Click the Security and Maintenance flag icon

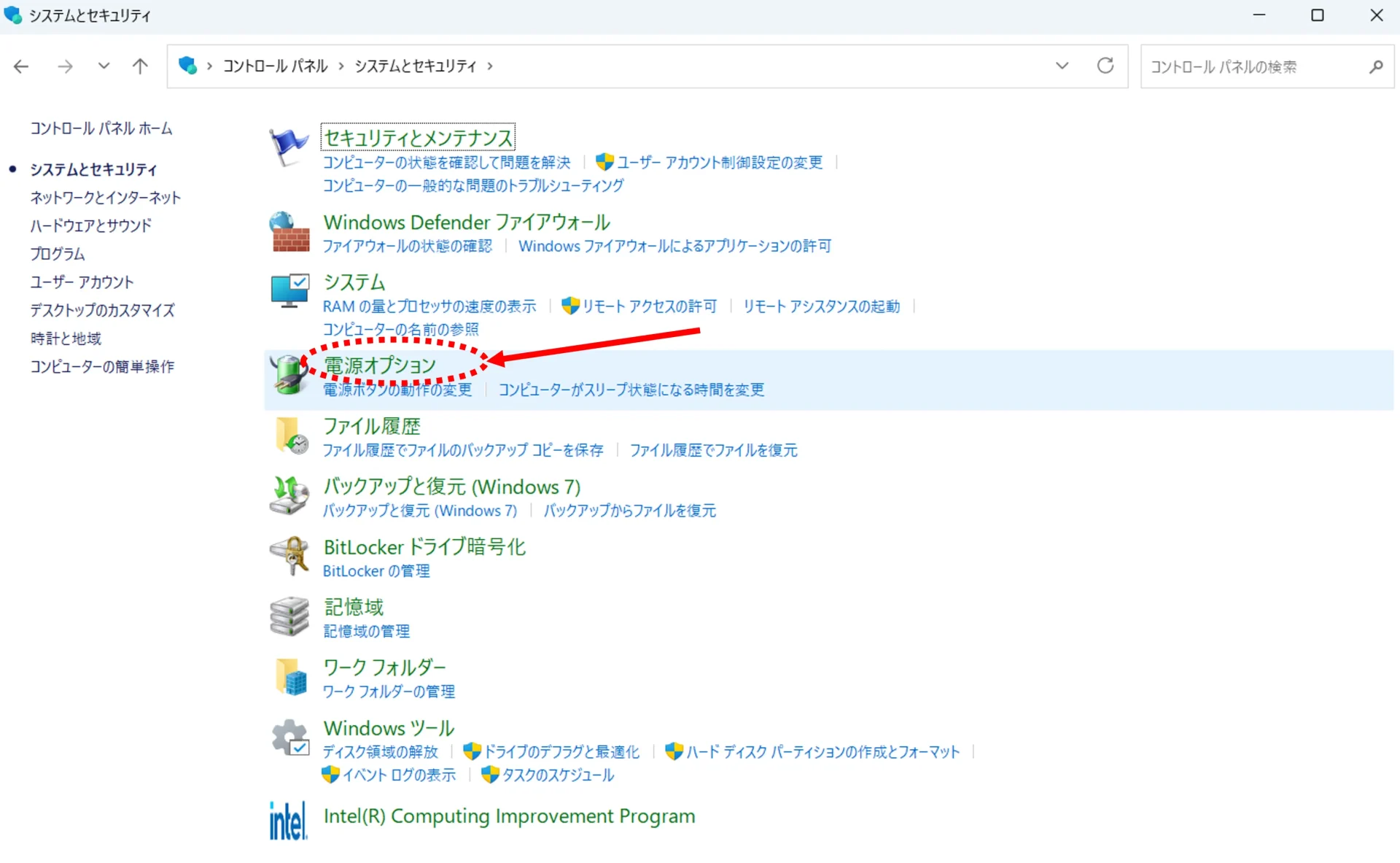coord(289,147)
